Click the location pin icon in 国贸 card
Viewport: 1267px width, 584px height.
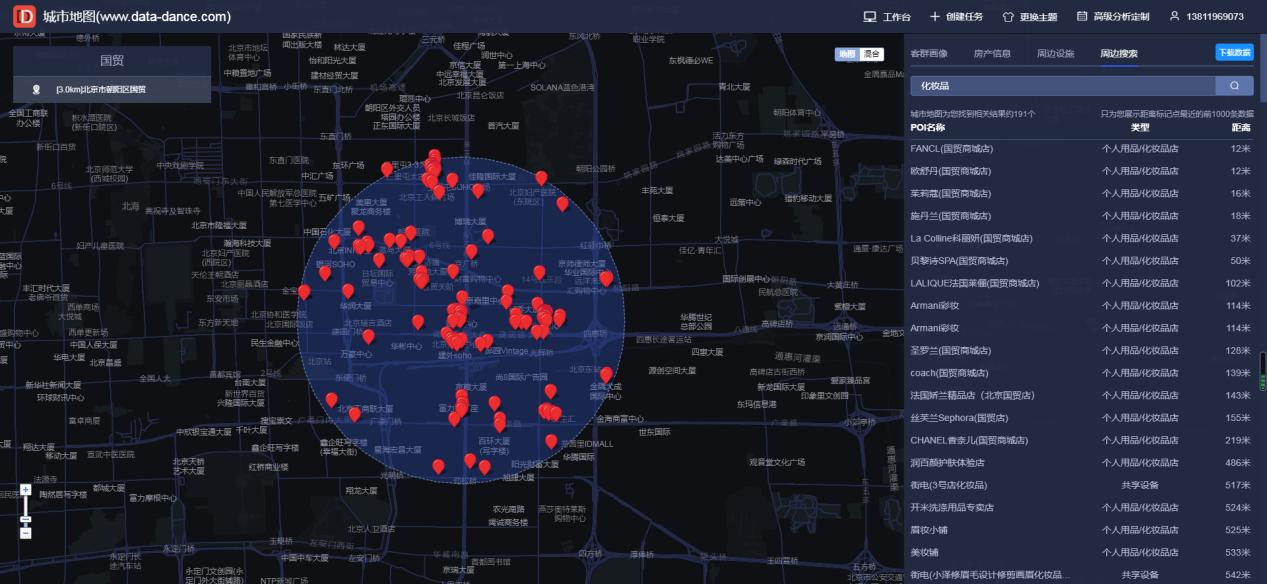(x=37, y=89)
